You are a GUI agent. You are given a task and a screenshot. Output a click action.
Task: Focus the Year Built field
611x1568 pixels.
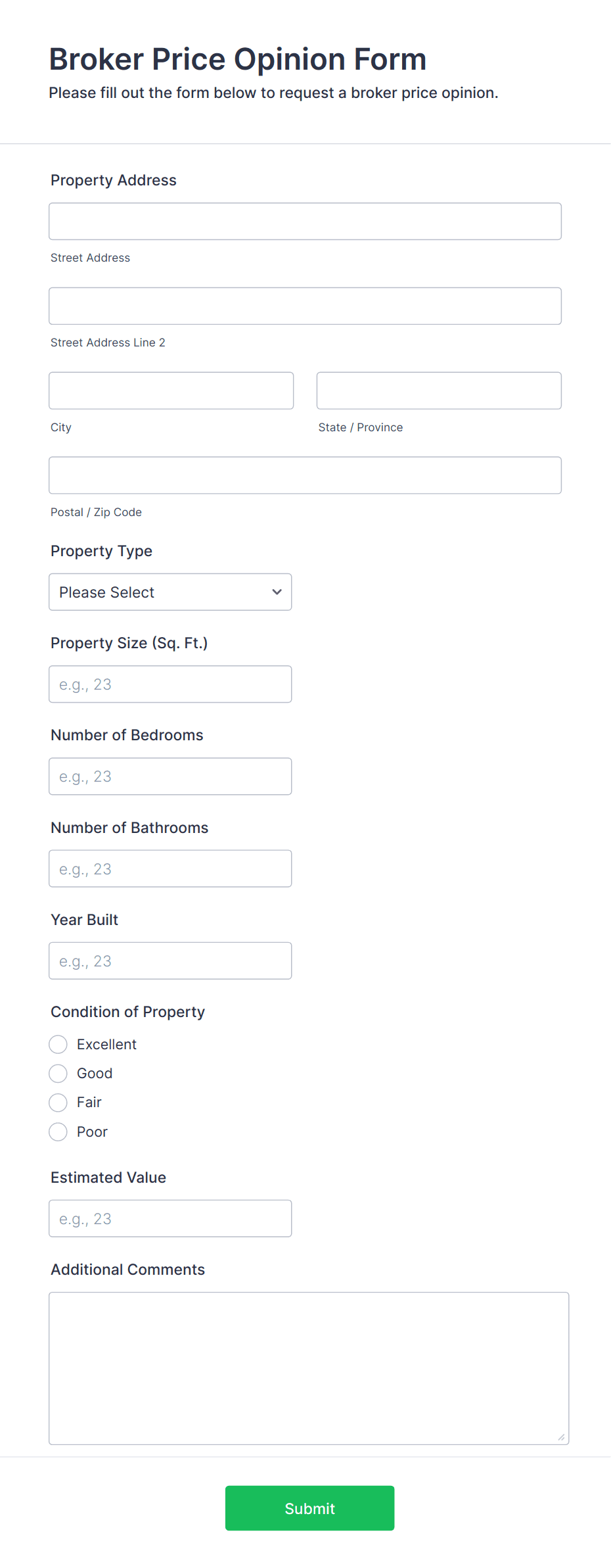click(x=170, y=961)
